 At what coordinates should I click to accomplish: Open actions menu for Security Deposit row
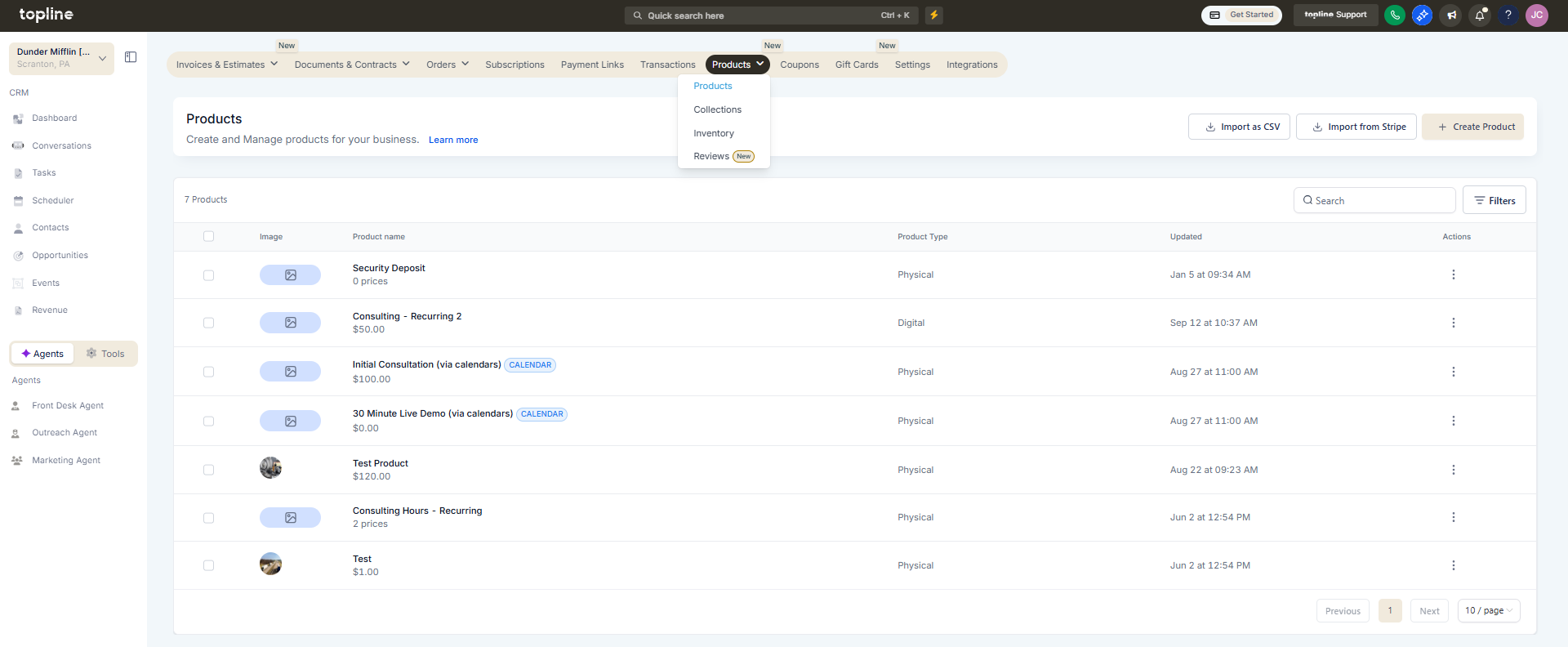1453,274
